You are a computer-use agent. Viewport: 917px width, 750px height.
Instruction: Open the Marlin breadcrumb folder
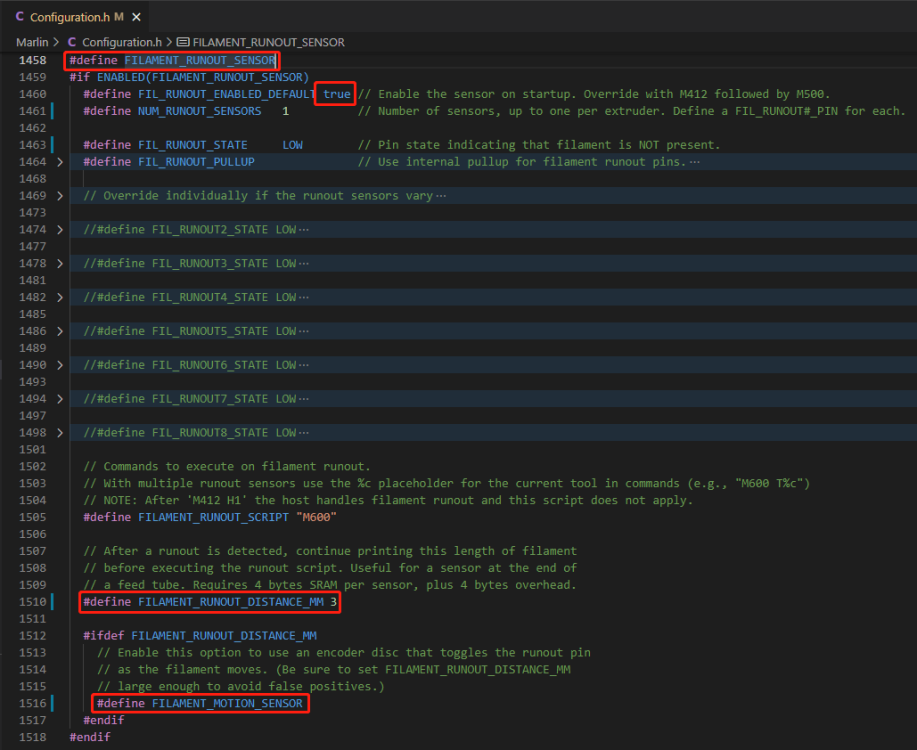32,42
